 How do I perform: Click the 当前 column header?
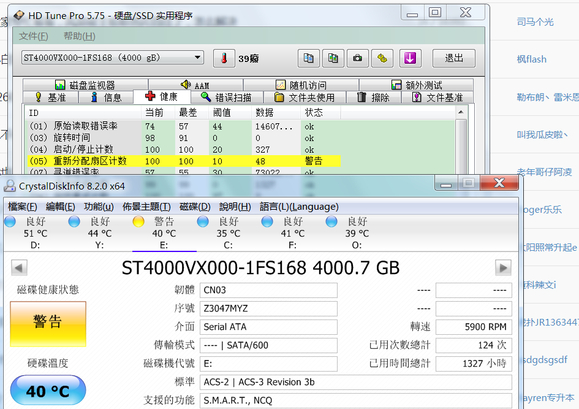point(158,113)
